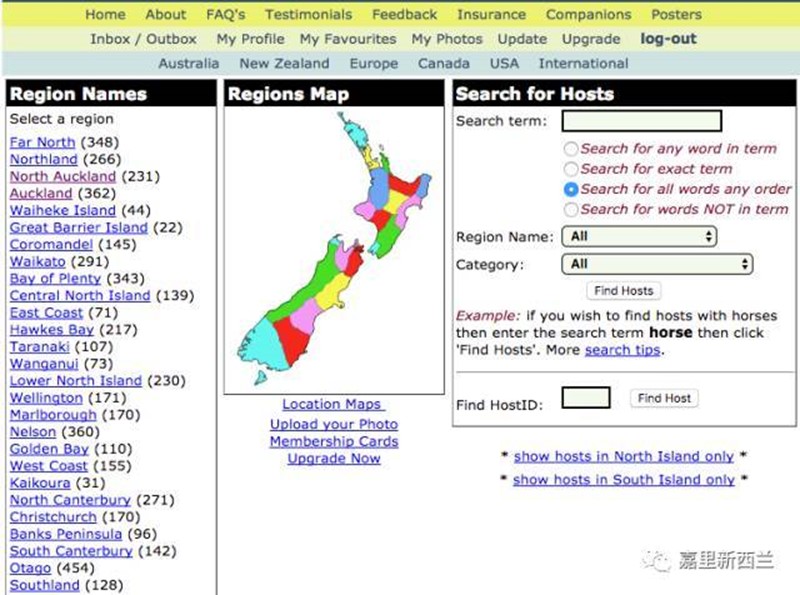Image resolution: width=800 pixels, height=595 pixels.
Task: Show hosts in North Island only
Action: pos(623,457)
